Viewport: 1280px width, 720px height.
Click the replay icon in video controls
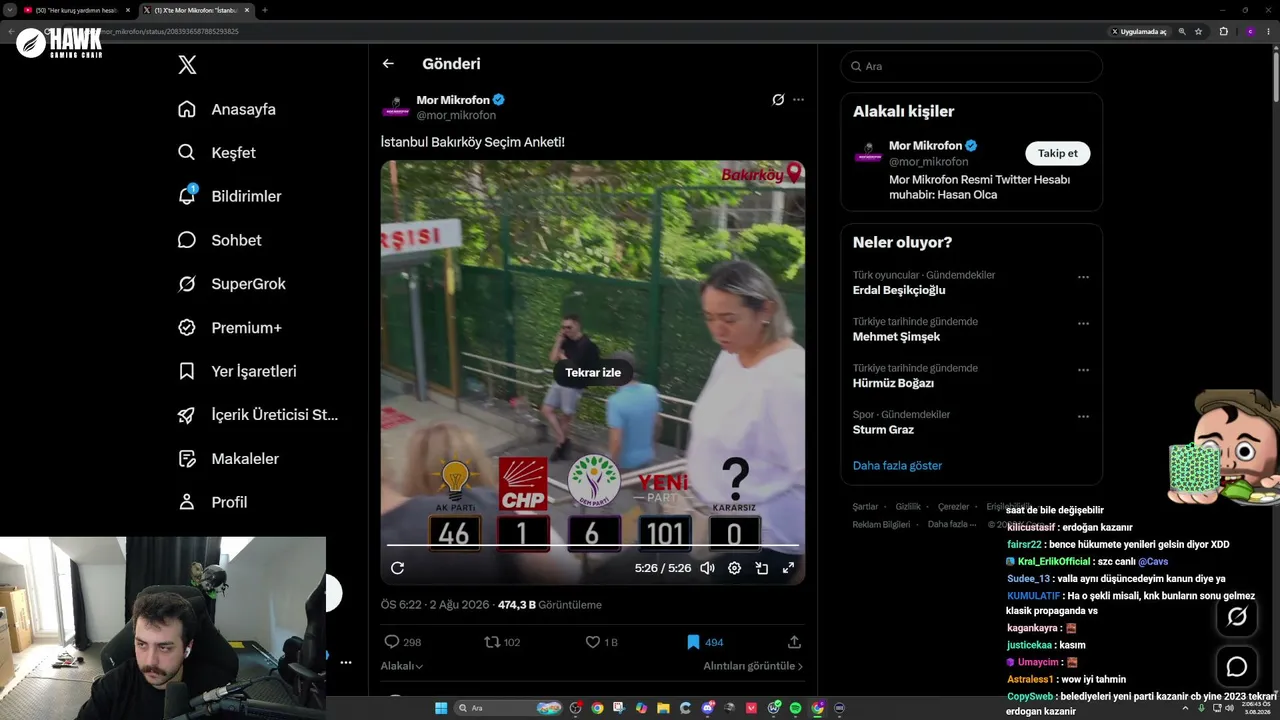pyautogui.click(x=397, y=568)
